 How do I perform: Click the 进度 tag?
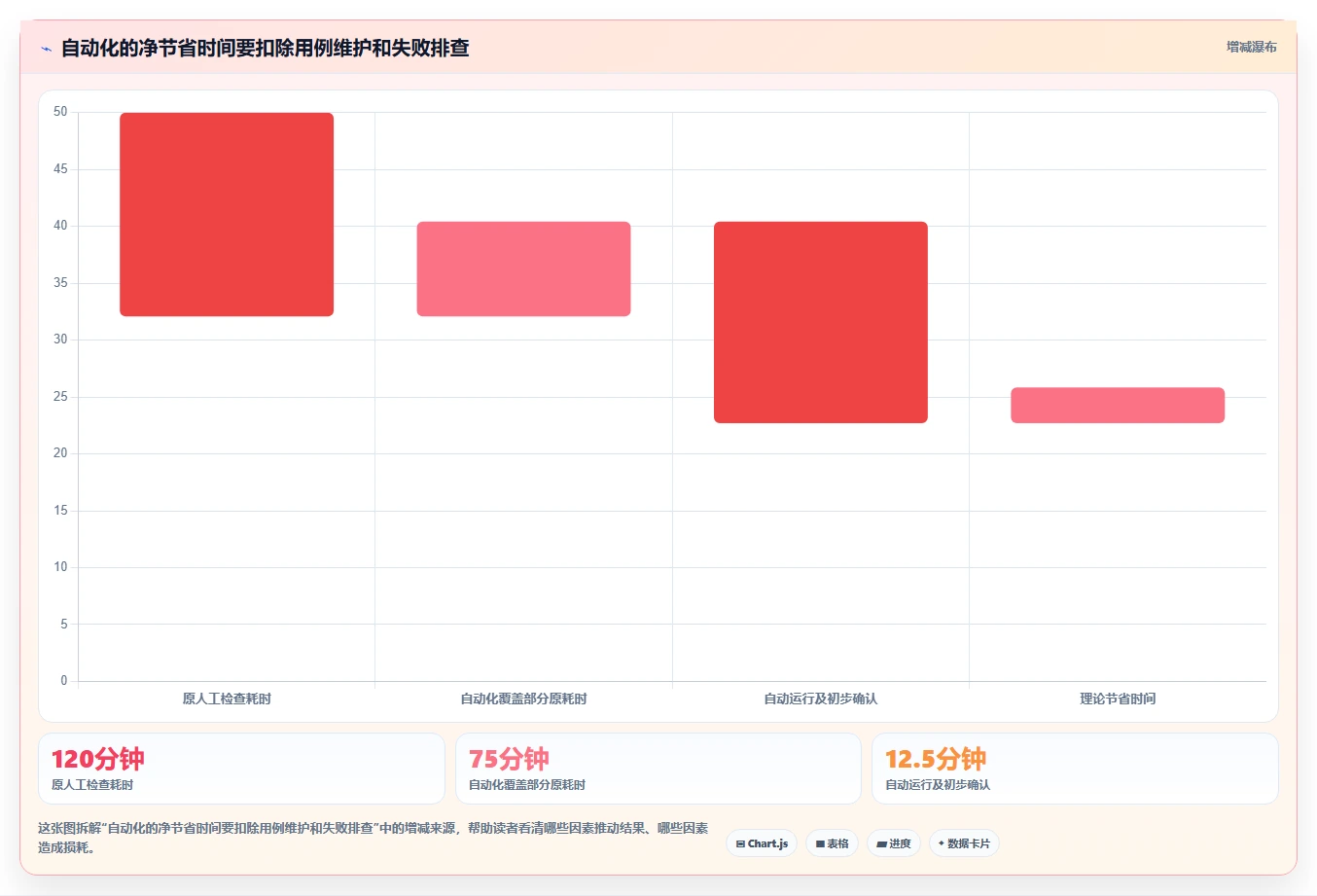click(894, 843)
